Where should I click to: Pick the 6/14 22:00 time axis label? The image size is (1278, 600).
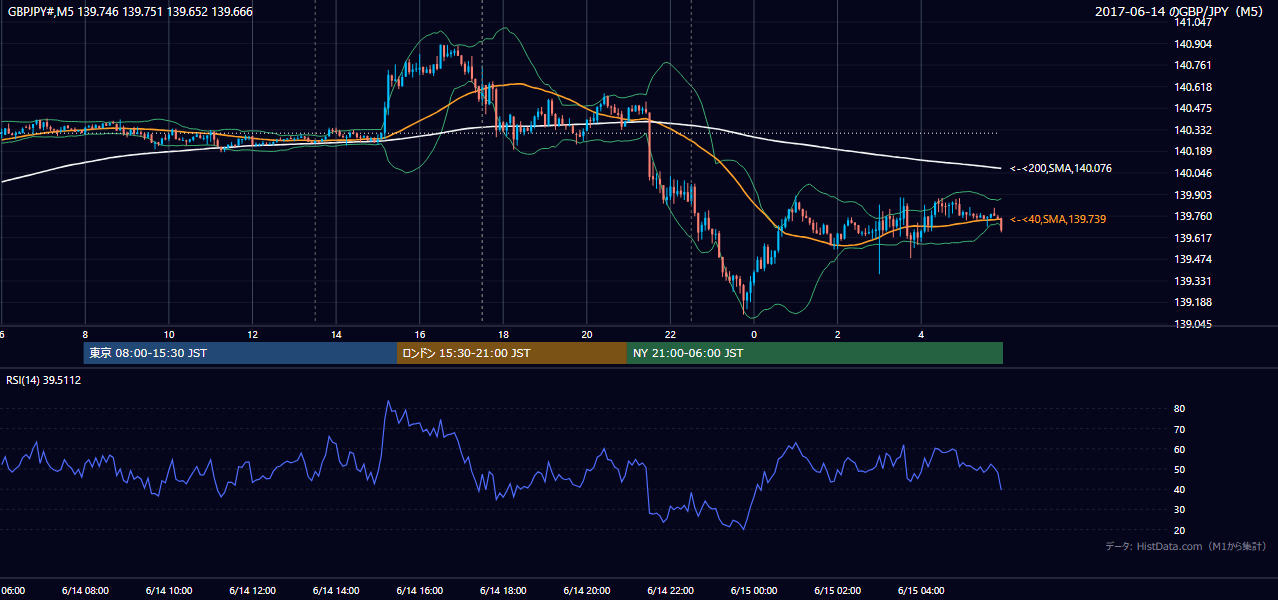coord(670,591)
